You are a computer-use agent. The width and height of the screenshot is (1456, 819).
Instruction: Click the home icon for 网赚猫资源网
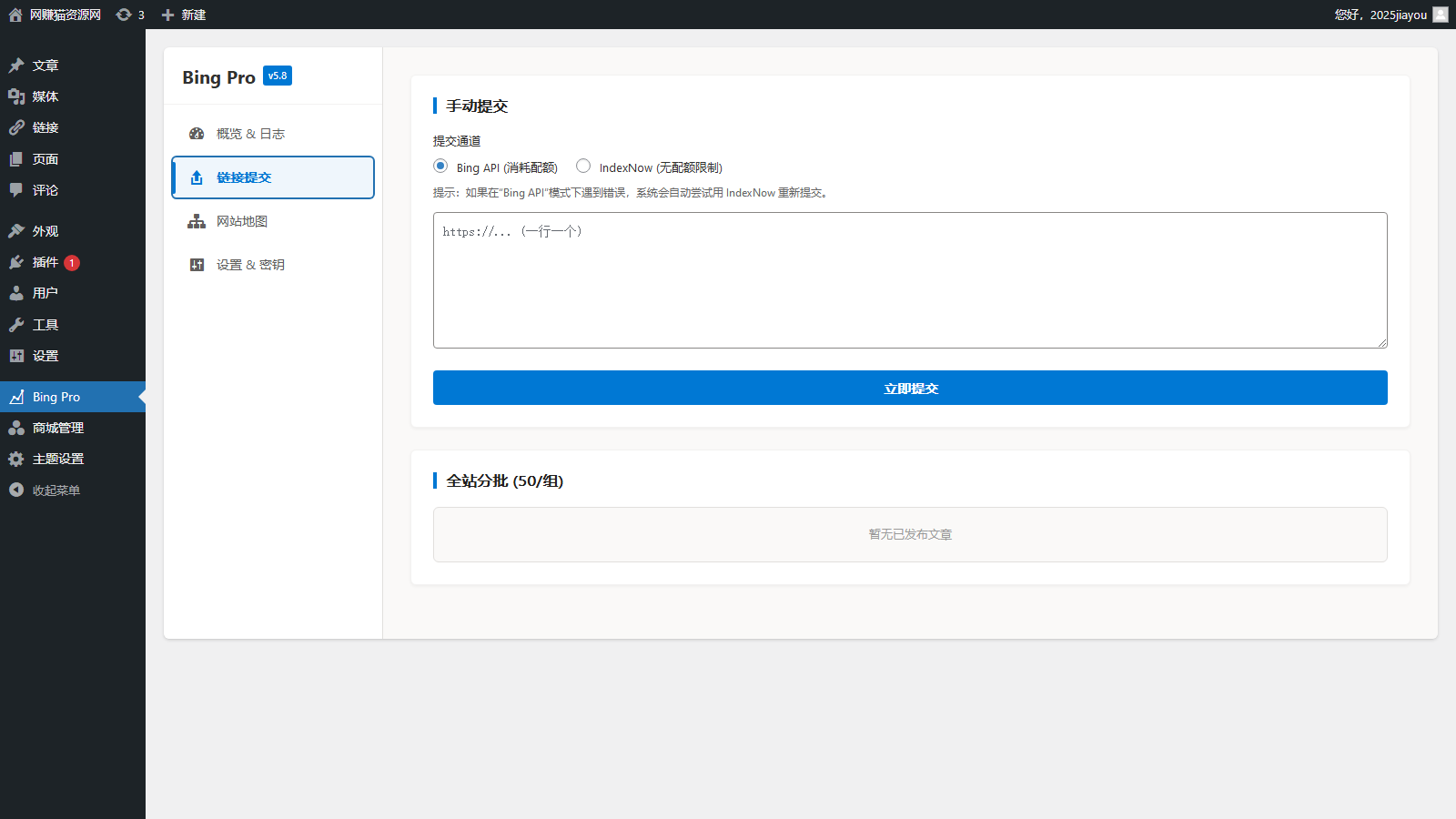tap(15, 15)
